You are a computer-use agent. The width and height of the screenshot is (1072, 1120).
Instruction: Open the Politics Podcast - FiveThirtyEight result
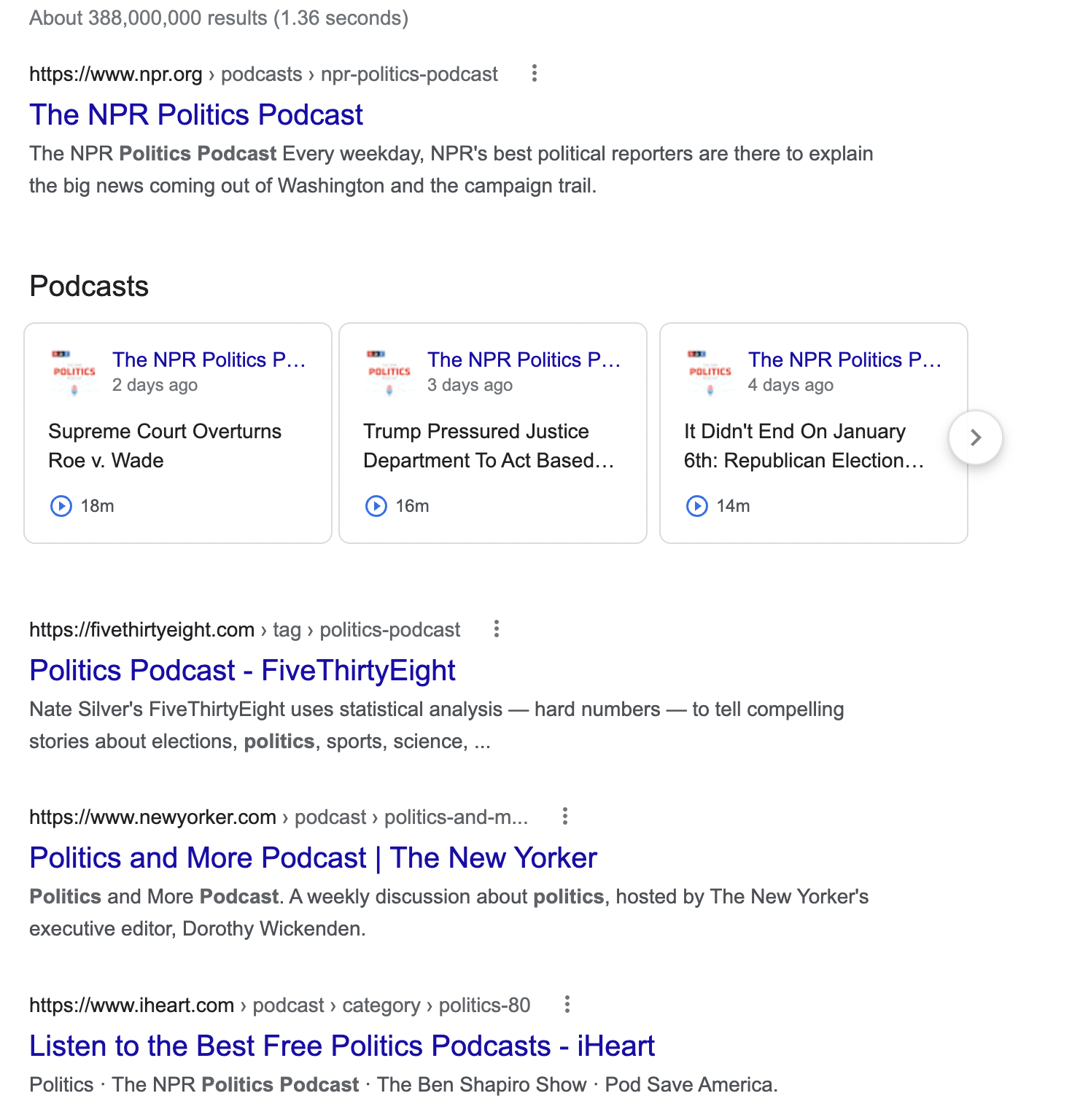[241, 670]
